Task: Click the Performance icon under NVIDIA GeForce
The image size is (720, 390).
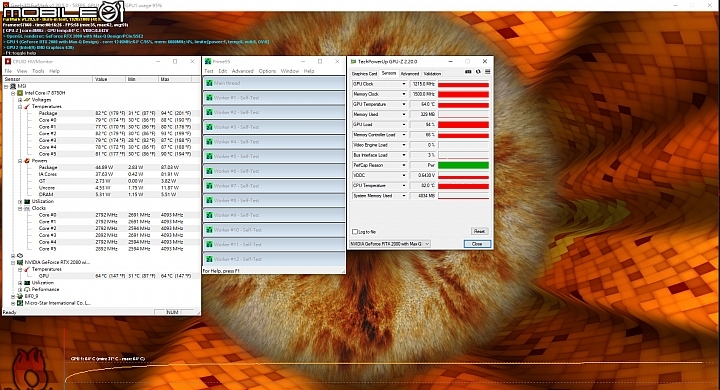Action: (x=27, y=289)
